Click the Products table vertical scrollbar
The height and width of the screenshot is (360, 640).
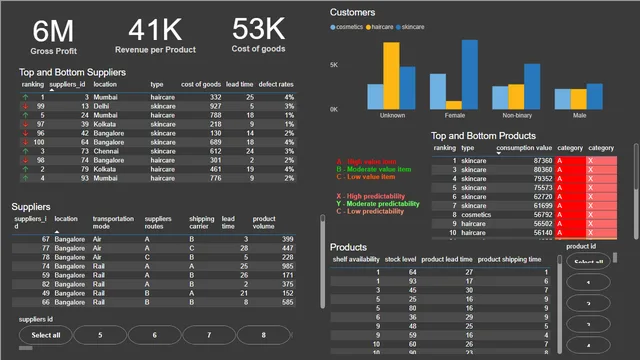560,304
